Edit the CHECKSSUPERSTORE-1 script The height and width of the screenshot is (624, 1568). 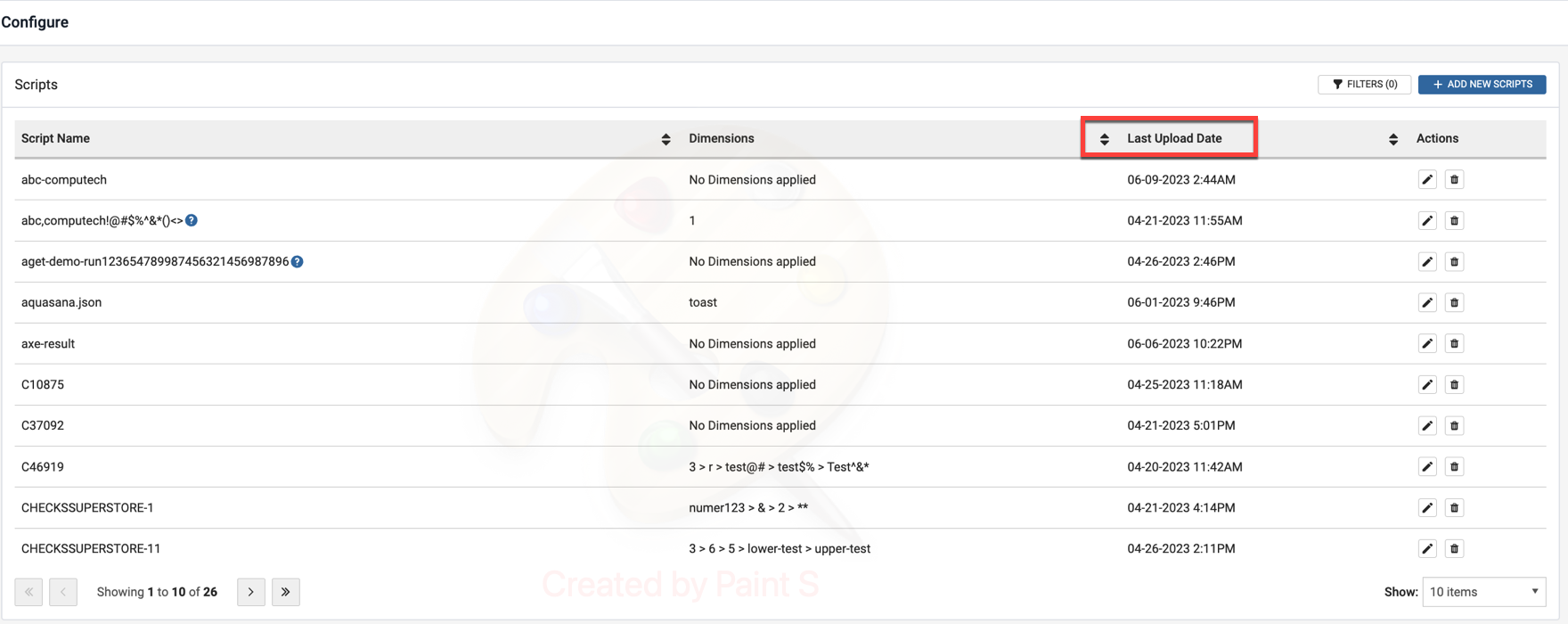tap(1427, 508)
